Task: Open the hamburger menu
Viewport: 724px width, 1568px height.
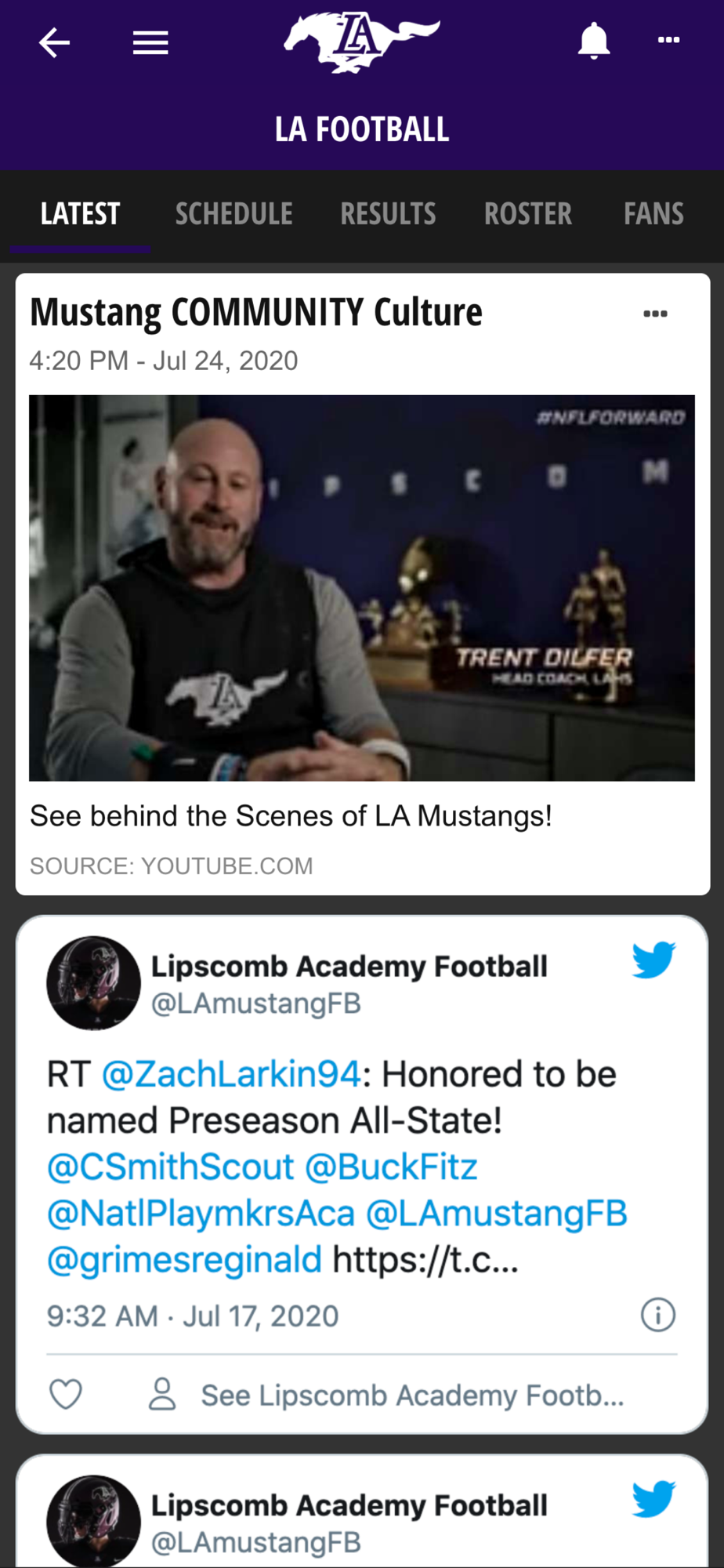Action: pyautogui.click(x=150, y=42)
